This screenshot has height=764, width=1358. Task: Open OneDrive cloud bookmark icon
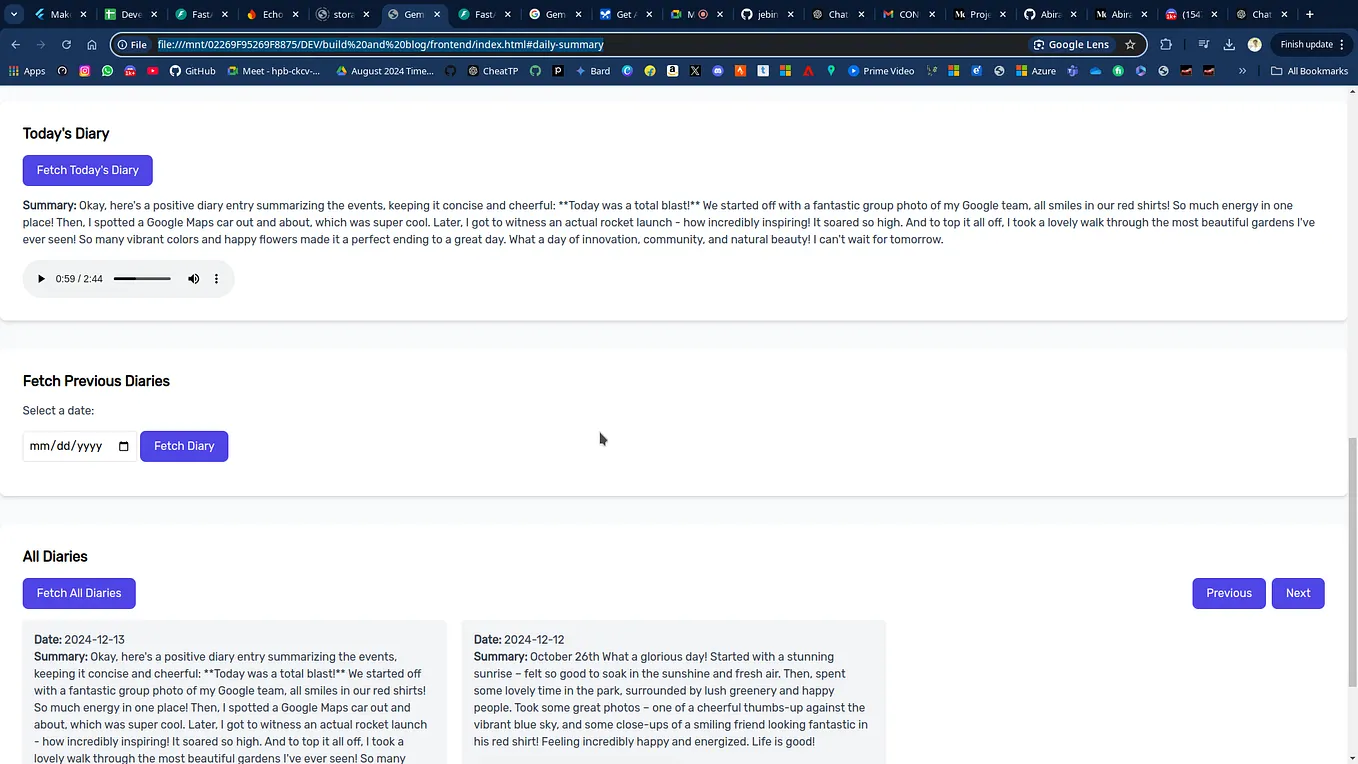pyautogui.click(x=1096, y=71)
